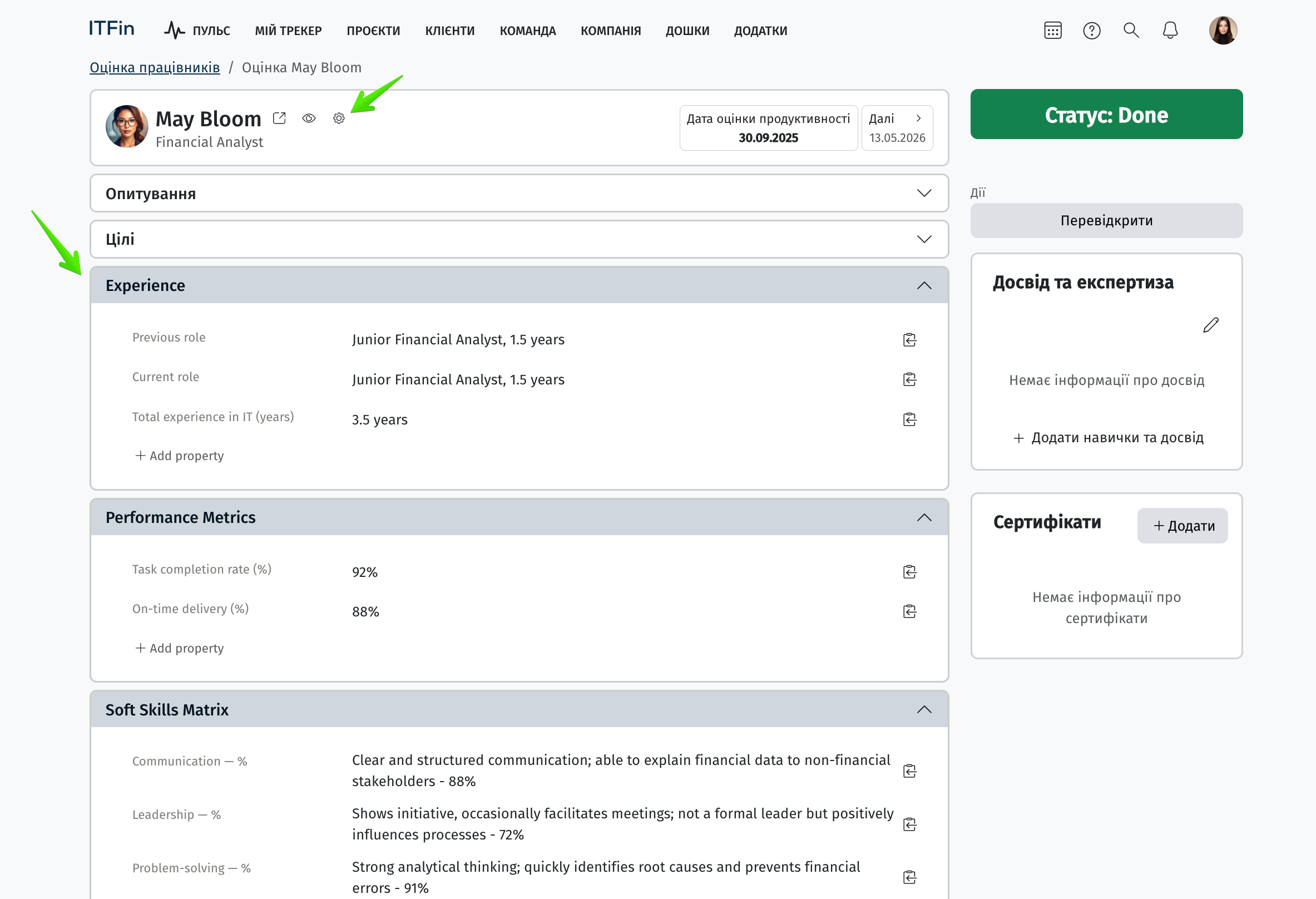1316x899 pixels.
Task: Click the settings gear next to May Bloom
Action: pyautogui.click(x=339, y=118)
